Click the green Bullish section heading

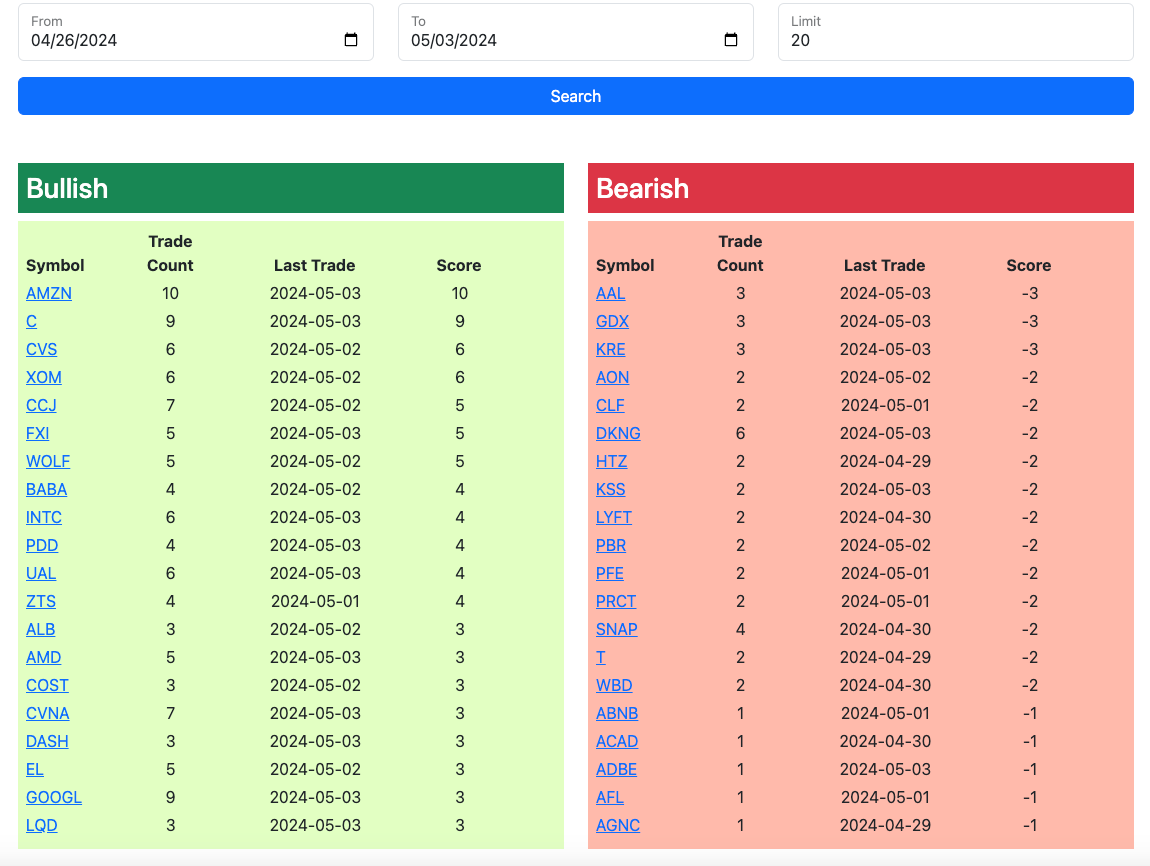[291, 188]
